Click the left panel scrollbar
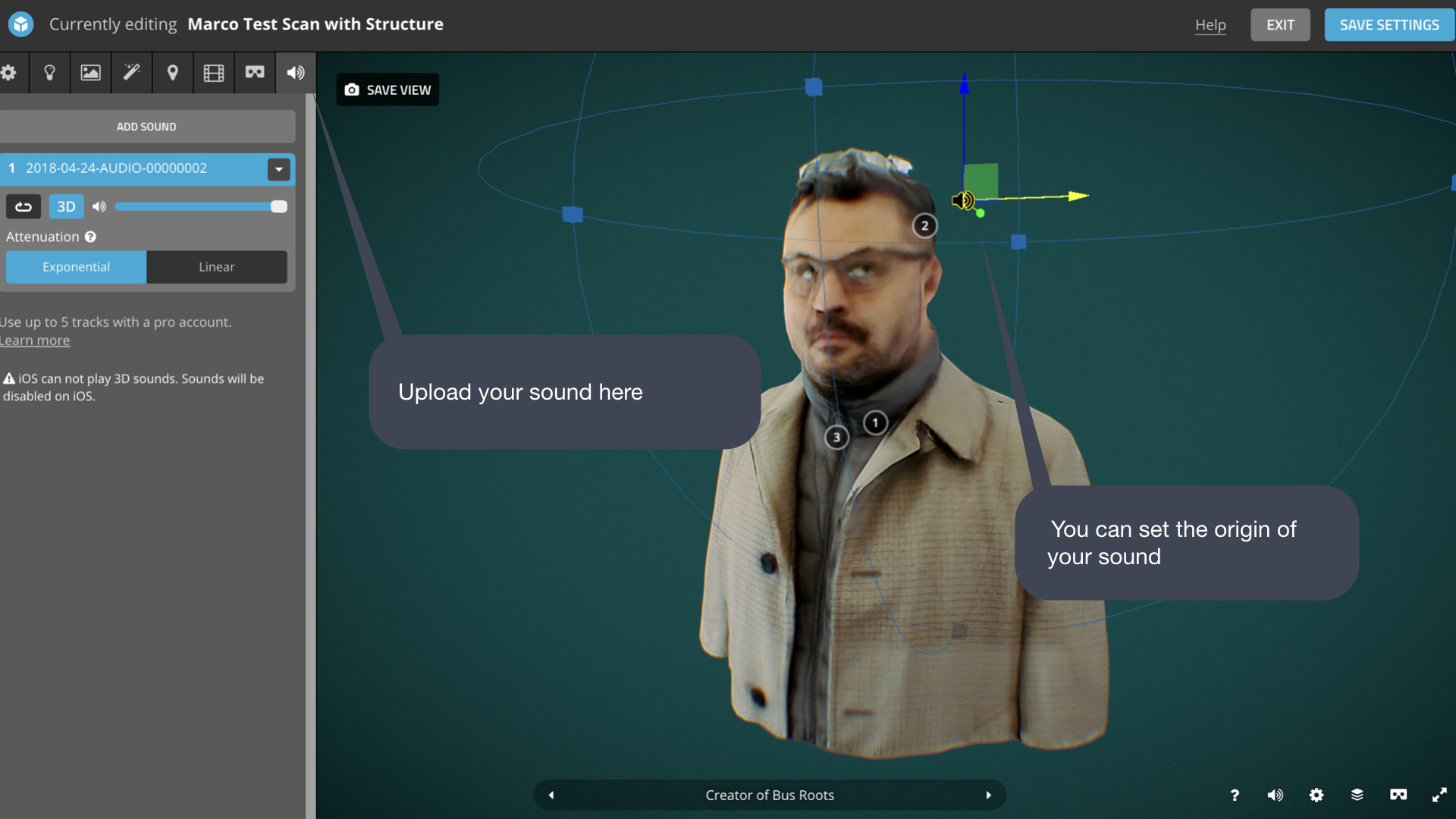1456x819 pixels. 310,455
